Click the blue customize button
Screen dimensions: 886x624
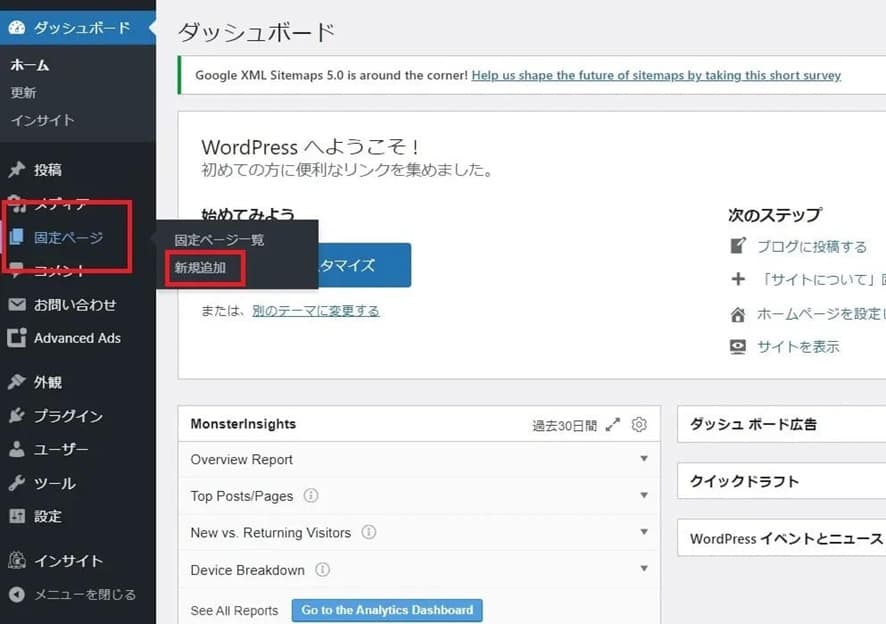click(364, 265)
